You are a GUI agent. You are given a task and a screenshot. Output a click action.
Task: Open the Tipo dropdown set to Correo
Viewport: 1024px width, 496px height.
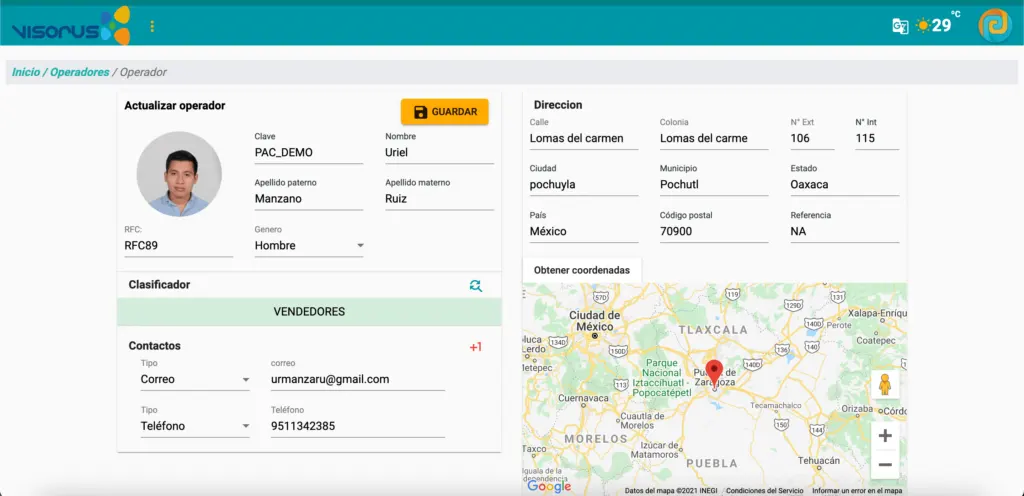(195, 379)
